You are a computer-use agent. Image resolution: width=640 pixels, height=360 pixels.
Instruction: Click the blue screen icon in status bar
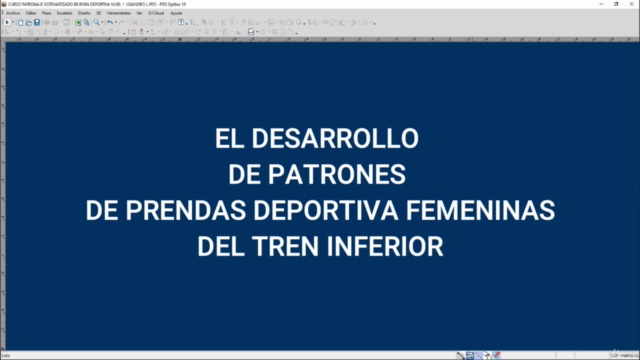tap(470, 356)
